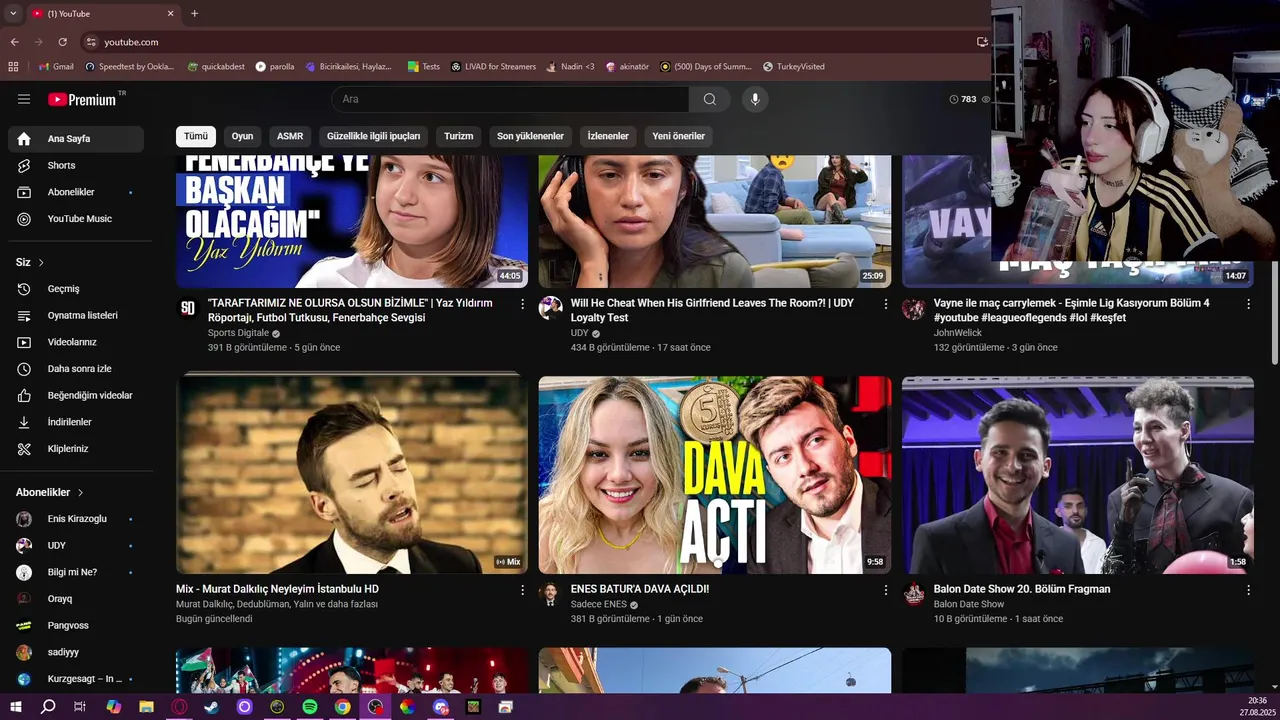Open Windows Start menu
1280x720 pixels.
[16, 707]
